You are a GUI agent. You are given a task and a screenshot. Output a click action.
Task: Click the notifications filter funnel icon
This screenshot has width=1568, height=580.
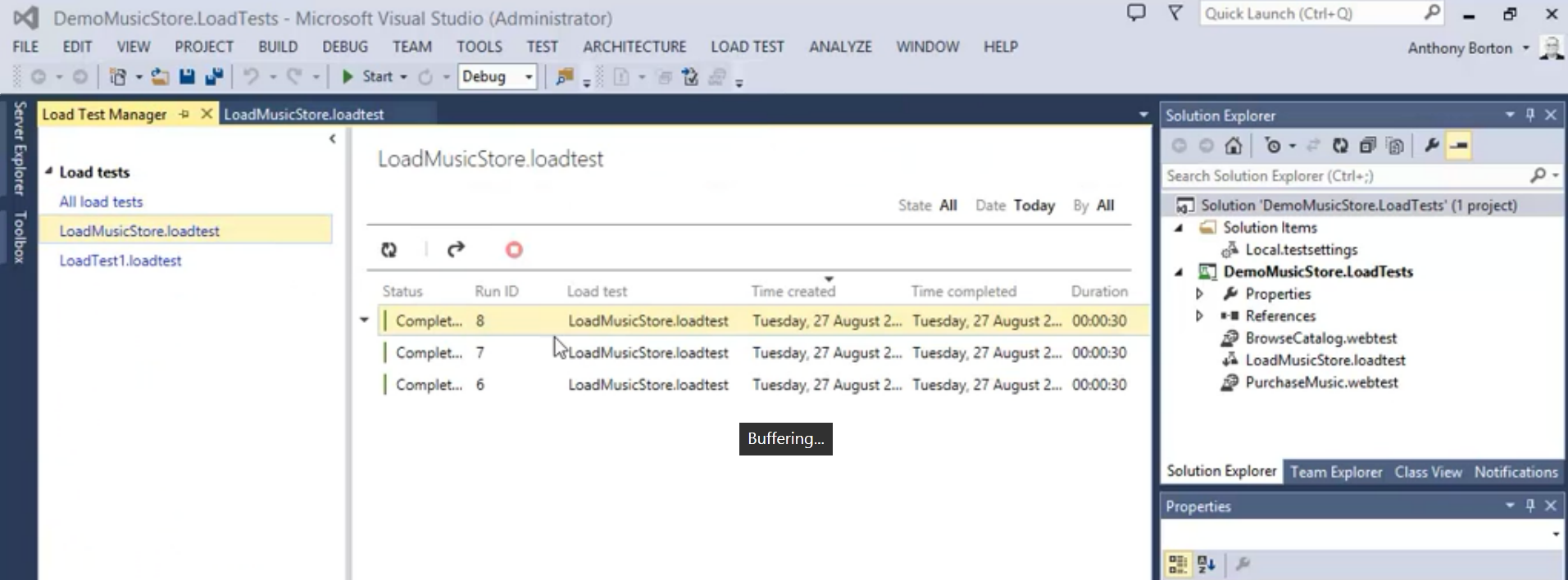[x=1175, y=13]
